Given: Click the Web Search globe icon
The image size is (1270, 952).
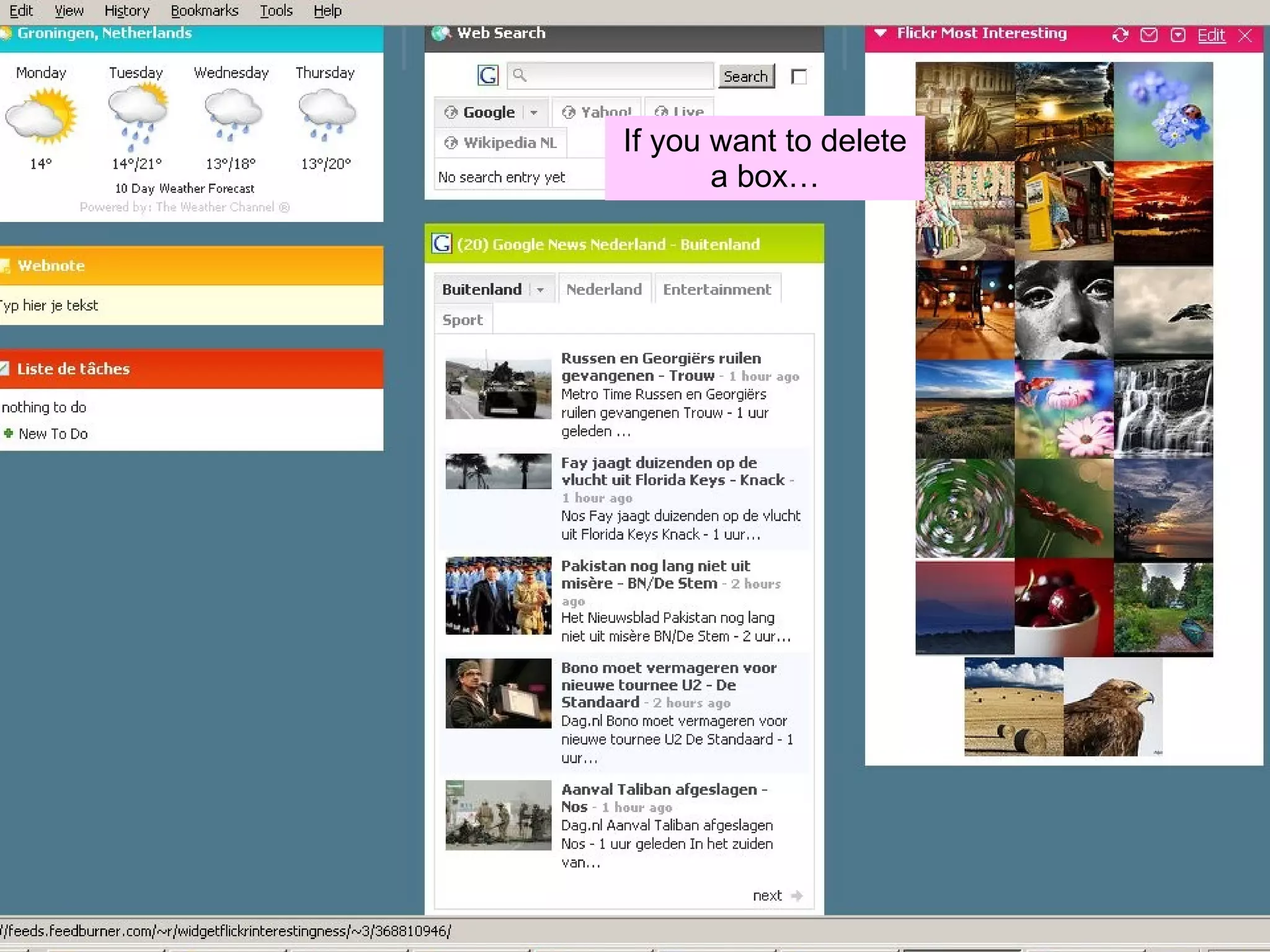Looking at the screenshot, I should 441,33.
